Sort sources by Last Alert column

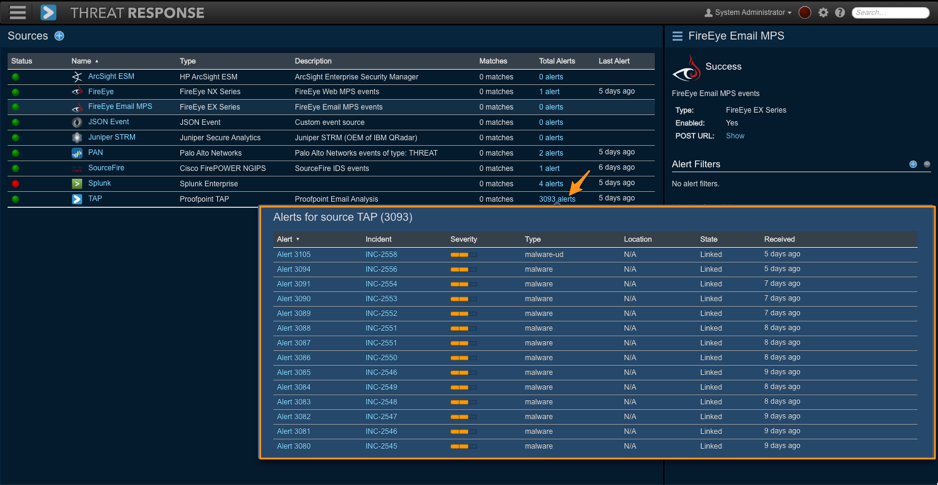(614, 61)
